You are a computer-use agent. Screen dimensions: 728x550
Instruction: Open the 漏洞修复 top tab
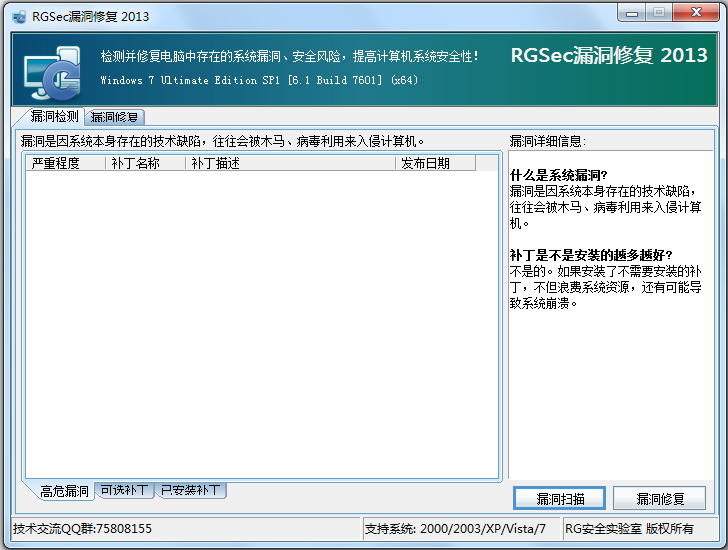[114, 117]
